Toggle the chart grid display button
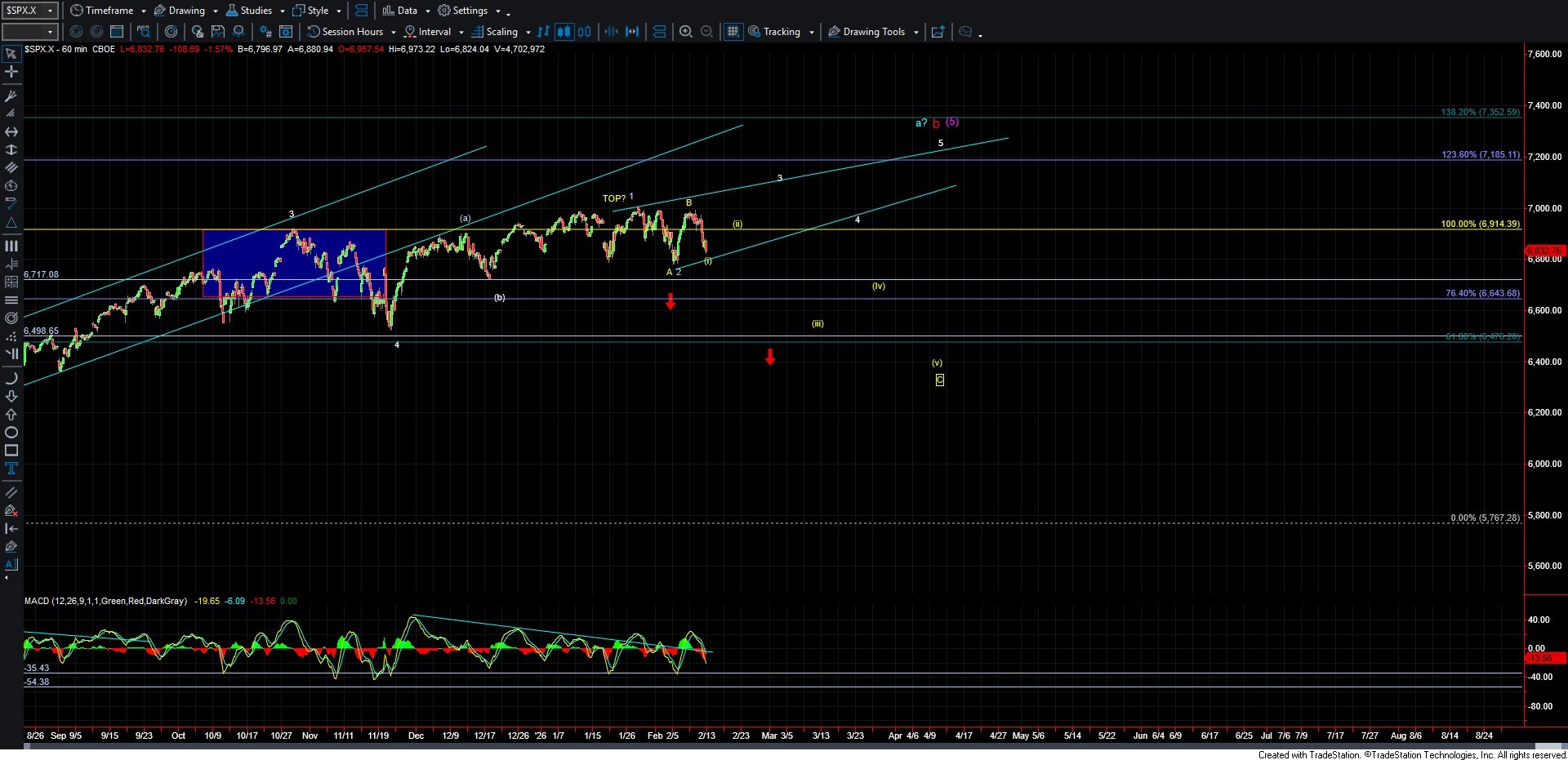Image resolution: width=1568 pixels, height=760 pixels. (x=733, y=32)
